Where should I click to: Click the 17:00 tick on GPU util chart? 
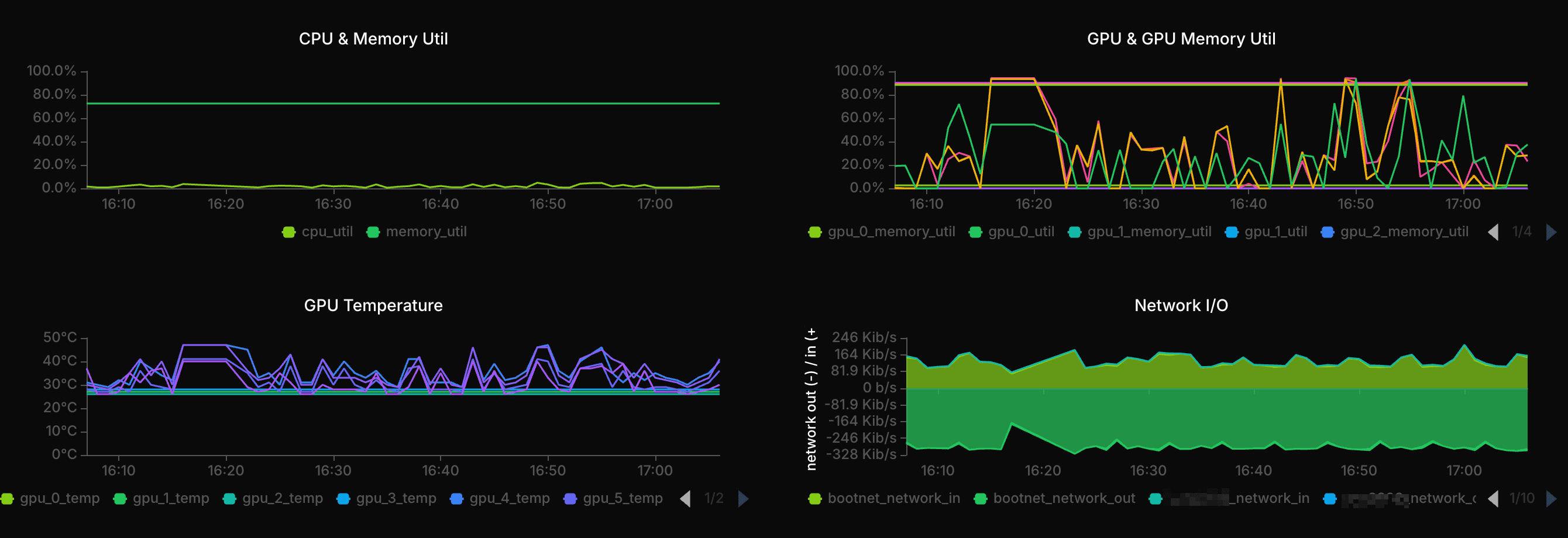pos(1463,204)
